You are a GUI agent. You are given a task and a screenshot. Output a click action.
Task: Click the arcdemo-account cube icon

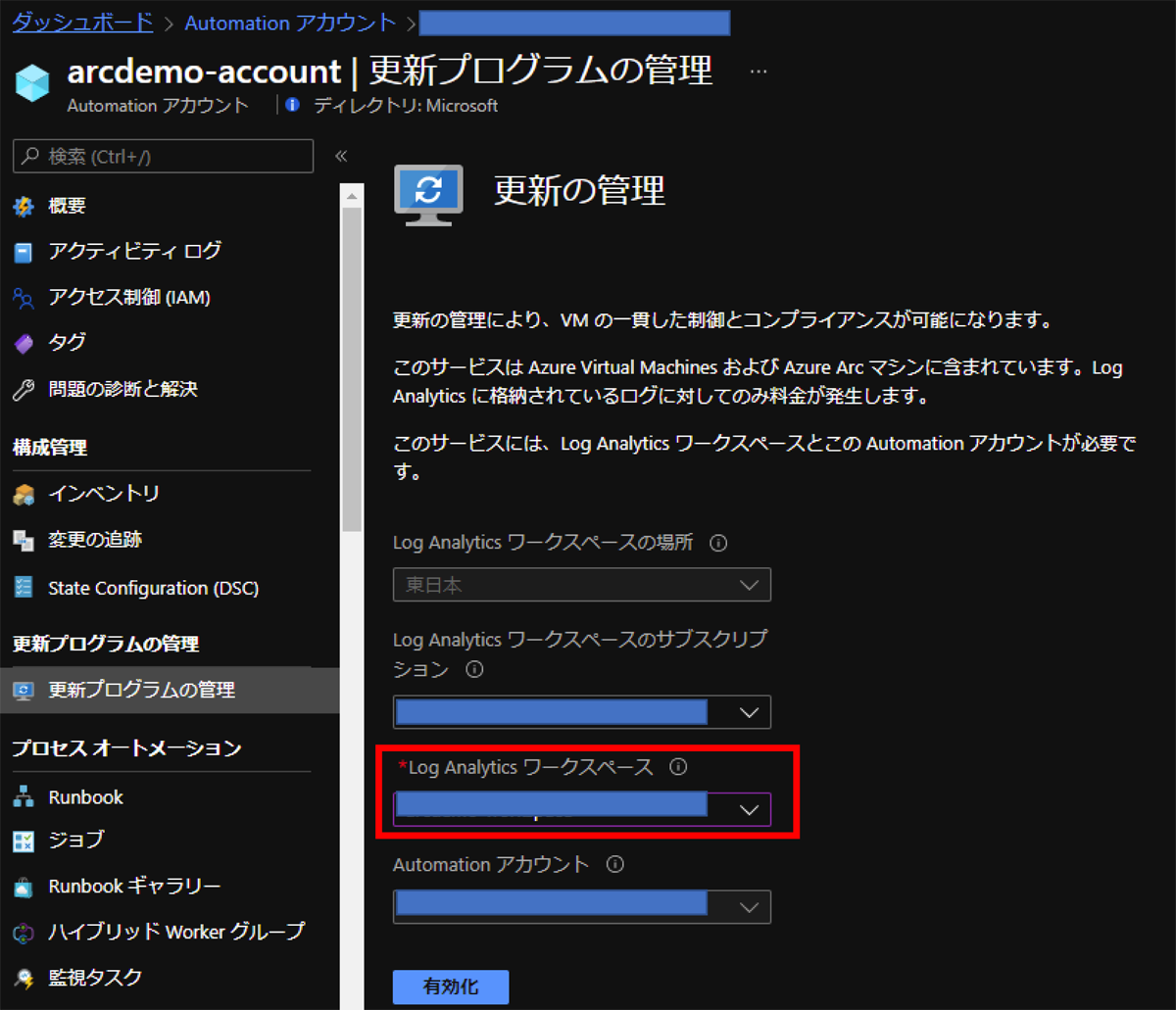click(32, 84)
